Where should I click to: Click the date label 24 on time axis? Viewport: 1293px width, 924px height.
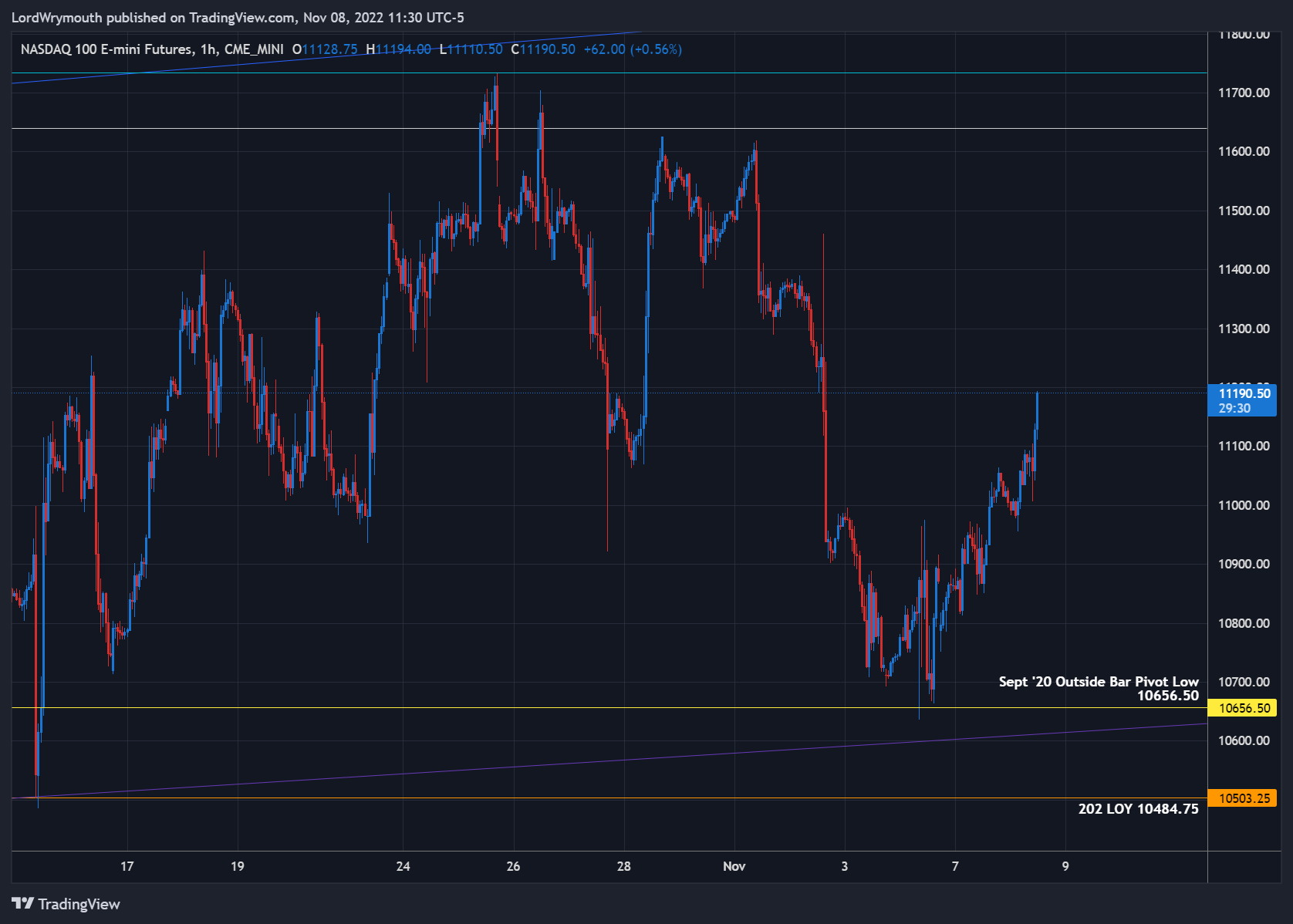point(403,866)
